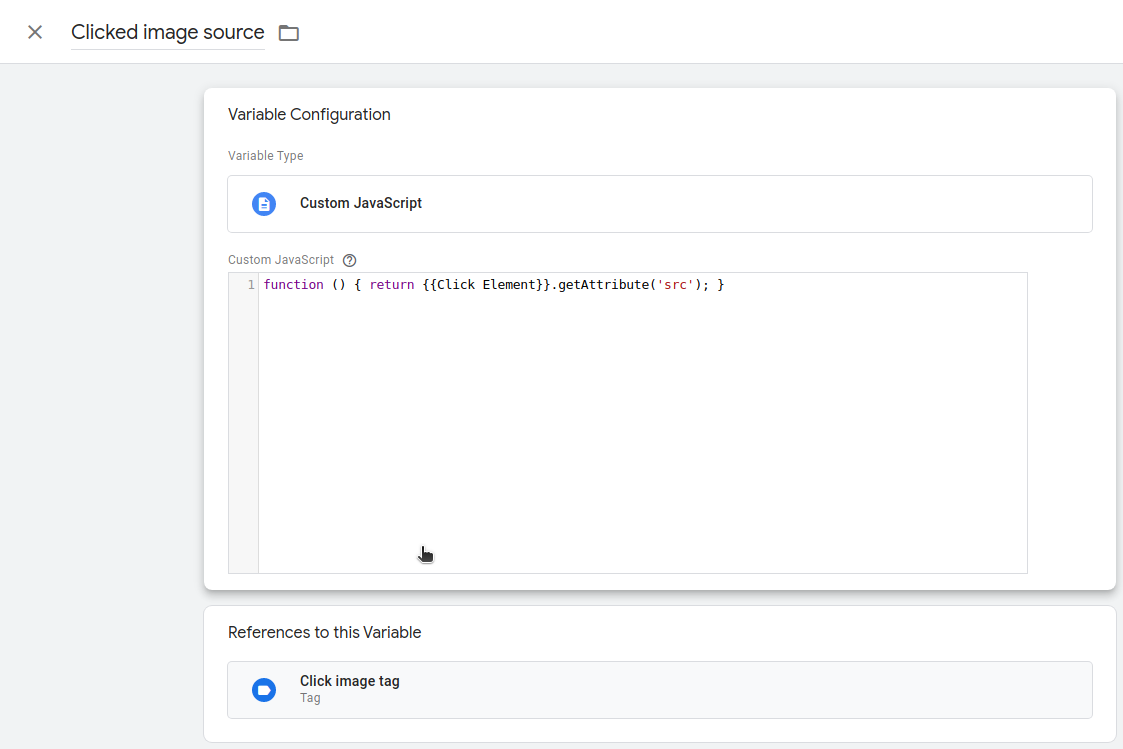Click the closing brace ending the function
Image resolution: width=1123 pixels, height=749 pixels.
[720, 285]
